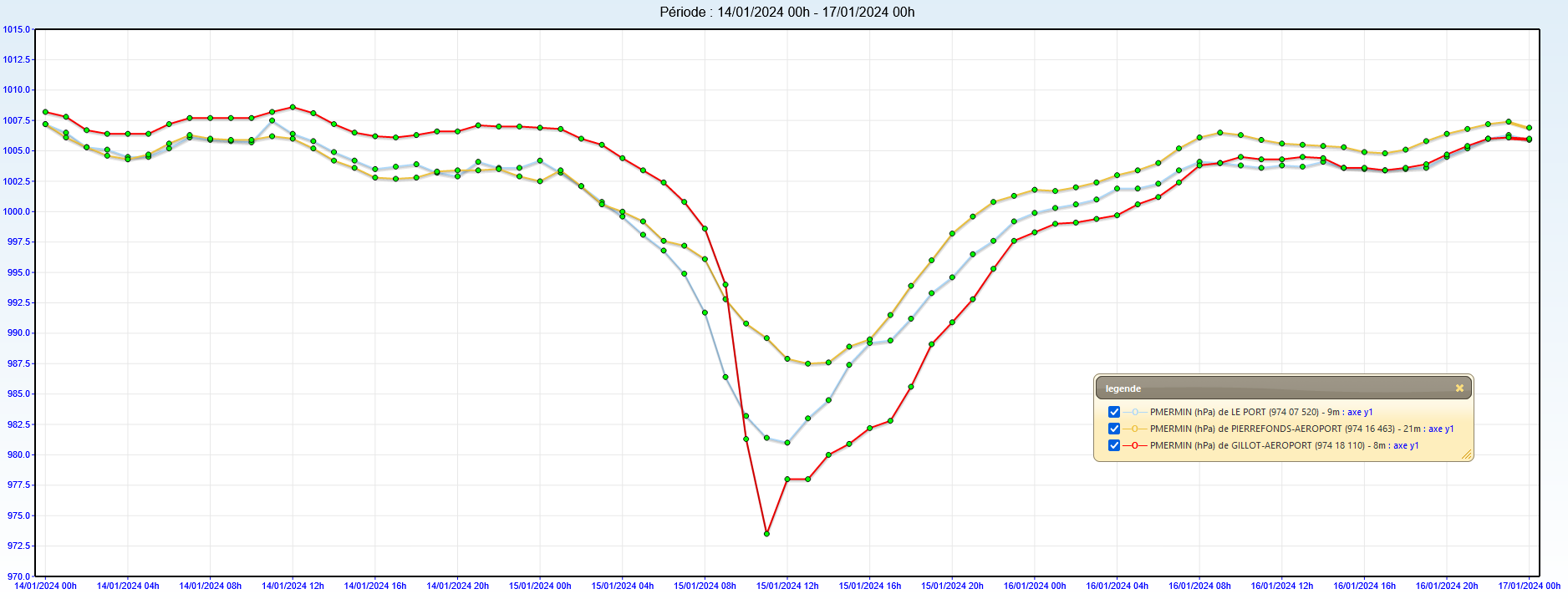The height and width of the screenshot is (599, 1568).
Task: Click the y-axis label '1015.0'
Action: pos(16,29)
